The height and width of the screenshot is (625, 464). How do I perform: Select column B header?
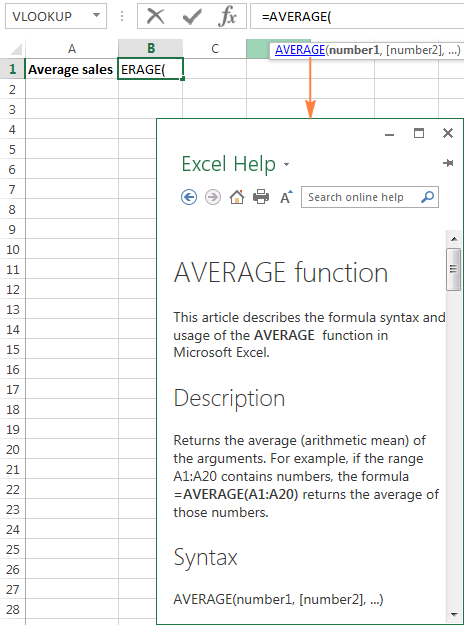click(x=151, y=49)
